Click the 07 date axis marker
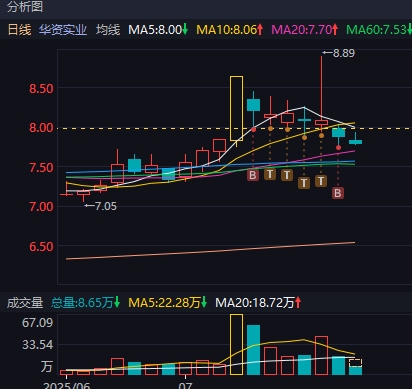This screenshot has height=389, width=412. click(185, 386)
